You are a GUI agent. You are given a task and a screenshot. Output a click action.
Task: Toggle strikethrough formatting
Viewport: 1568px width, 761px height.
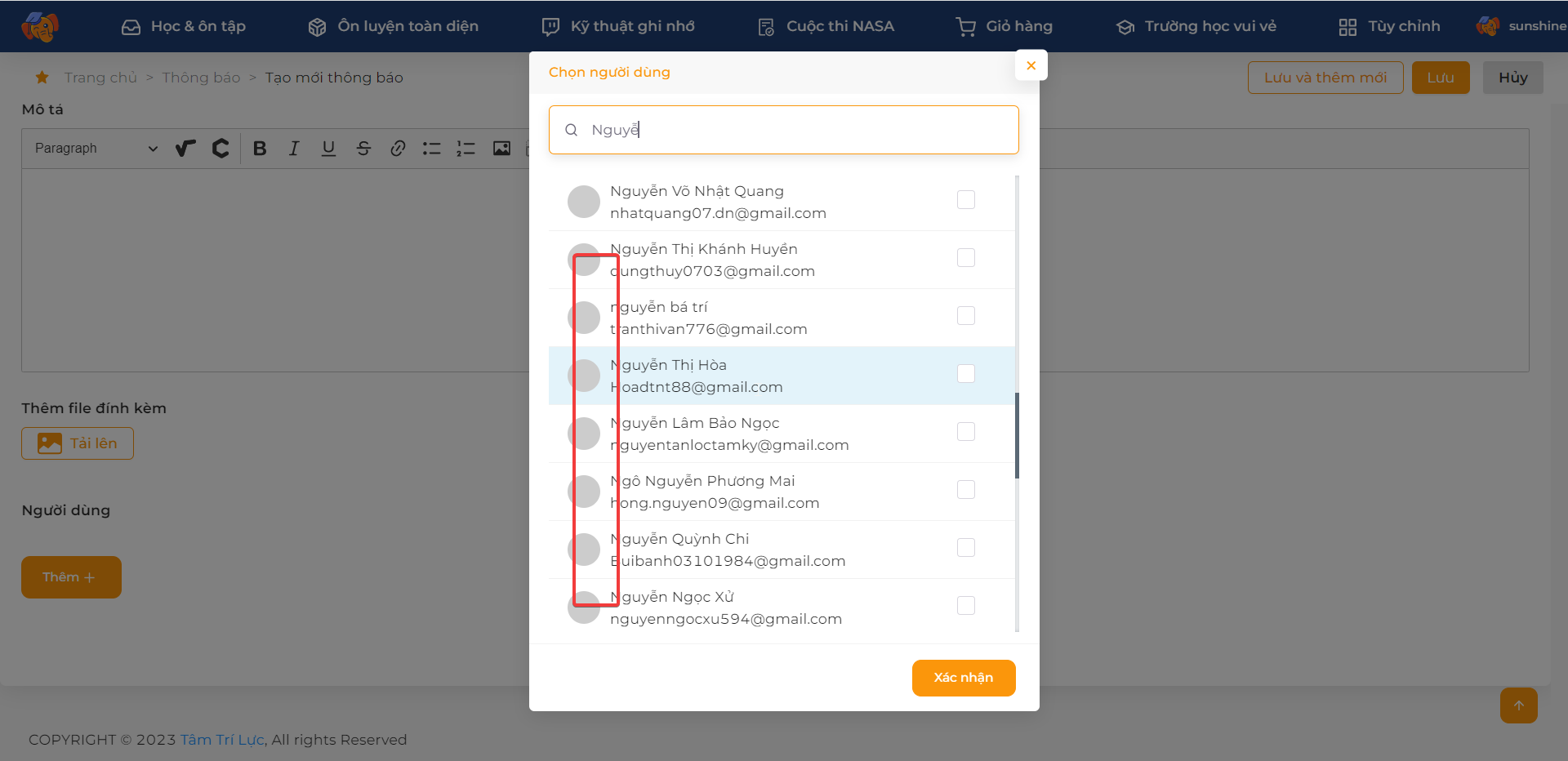pos(363,149)
